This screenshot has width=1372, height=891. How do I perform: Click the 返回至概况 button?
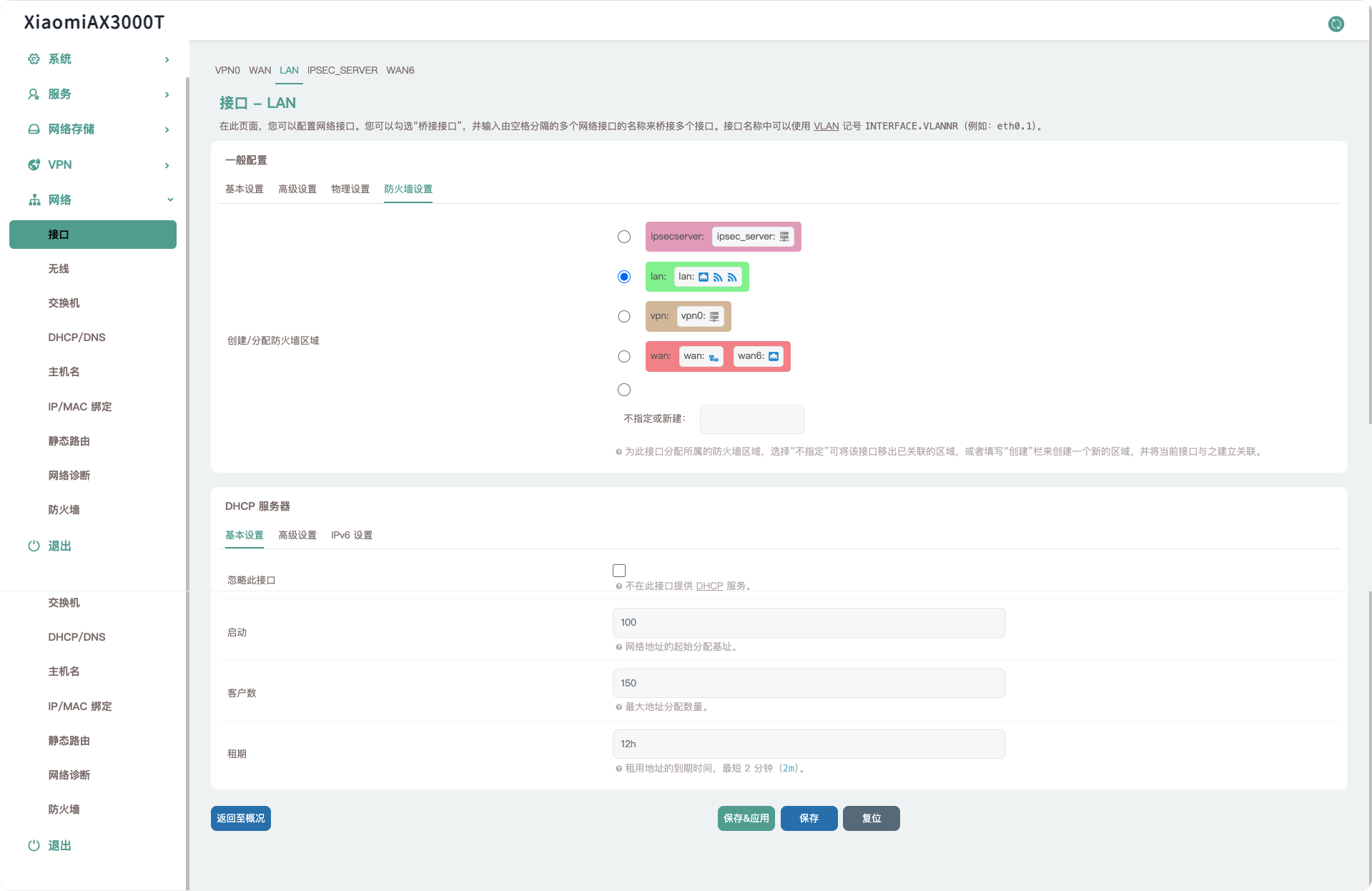[x=241, y=818]
